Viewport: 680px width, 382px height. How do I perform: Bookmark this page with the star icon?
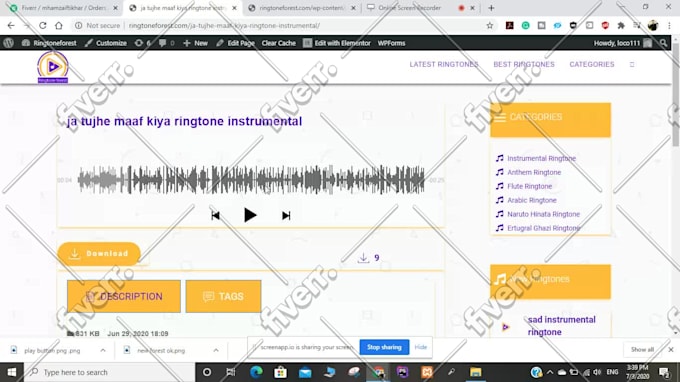(x=490, y=26)
